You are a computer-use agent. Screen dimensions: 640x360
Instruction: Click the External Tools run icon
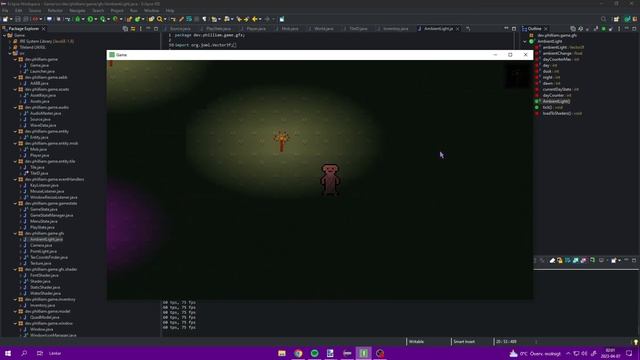[116, 19]
